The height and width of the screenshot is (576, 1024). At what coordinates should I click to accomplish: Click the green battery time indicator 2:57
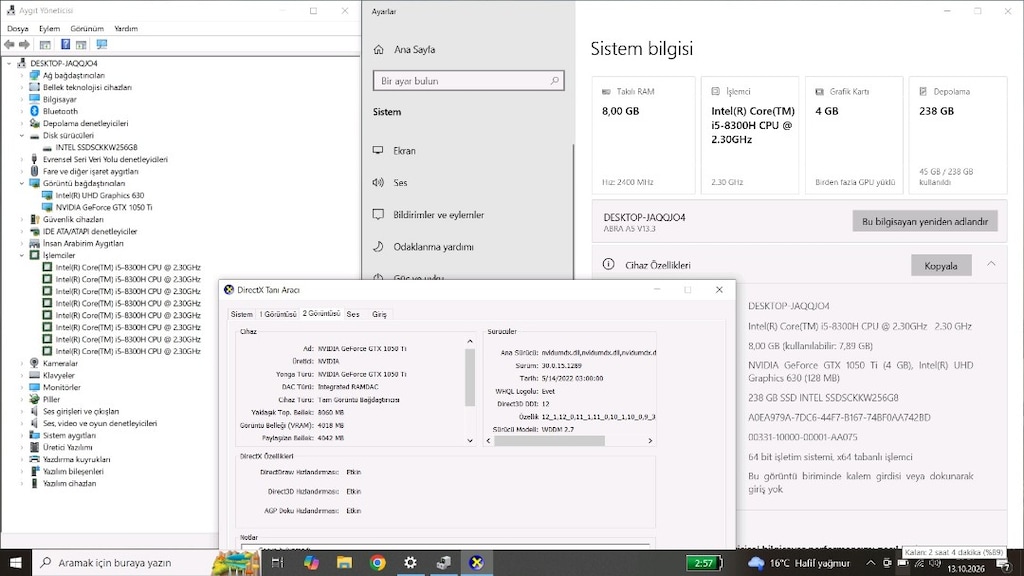[704, 562]
